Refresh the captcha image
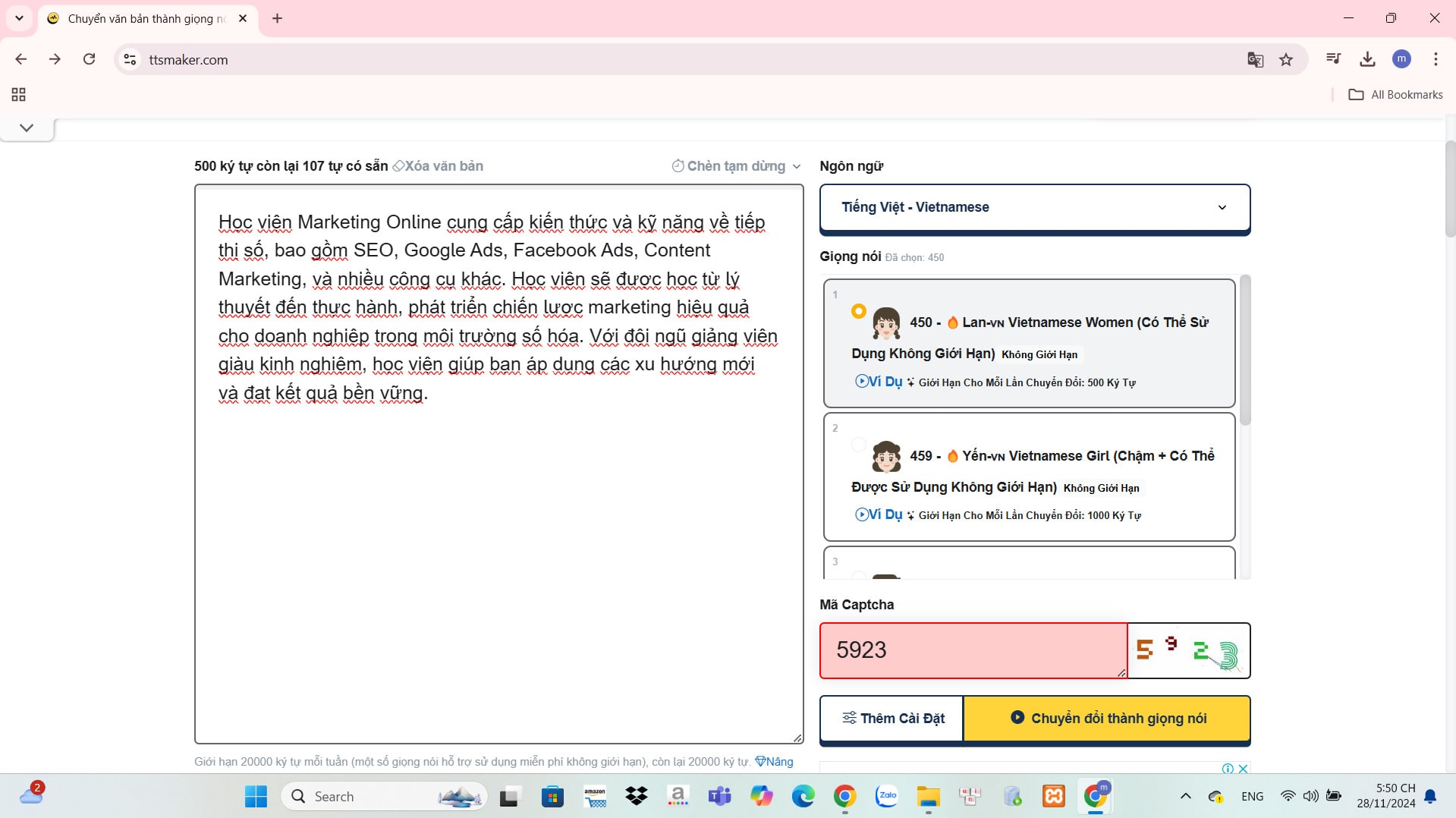The width and height of the screenshot is (1456, 818). pyautogui.click(x=1188, y=650)
